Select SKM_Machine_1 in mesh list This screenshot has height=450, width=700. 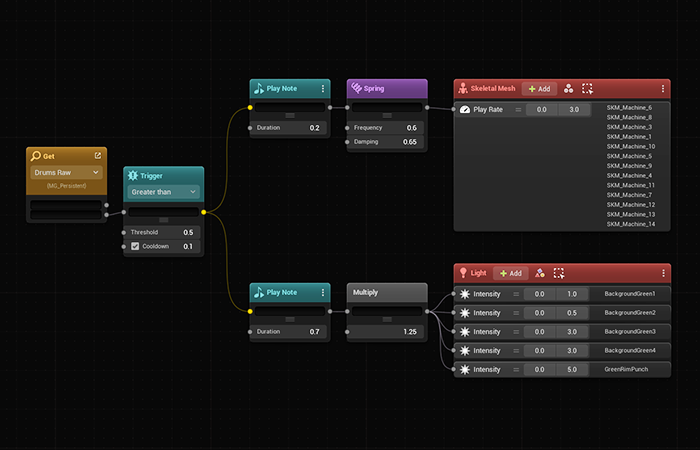pyautogui.click(x=629, y=137)
